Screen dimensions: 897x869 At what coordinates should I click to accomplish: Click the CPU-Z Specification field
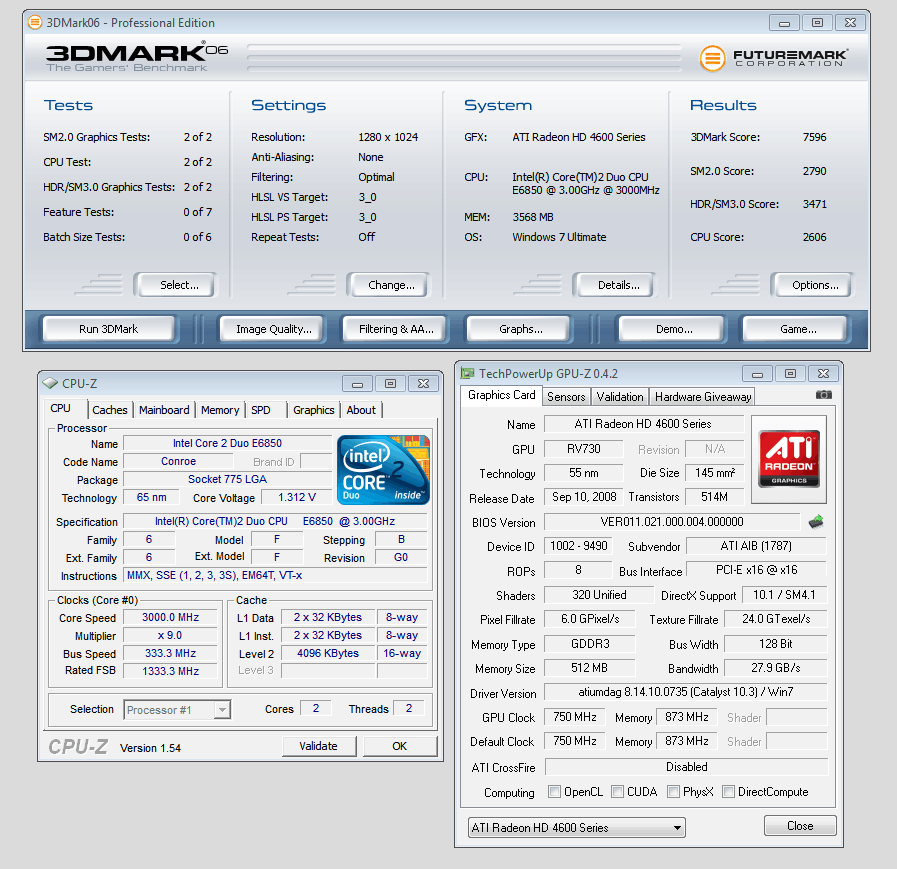275,521
